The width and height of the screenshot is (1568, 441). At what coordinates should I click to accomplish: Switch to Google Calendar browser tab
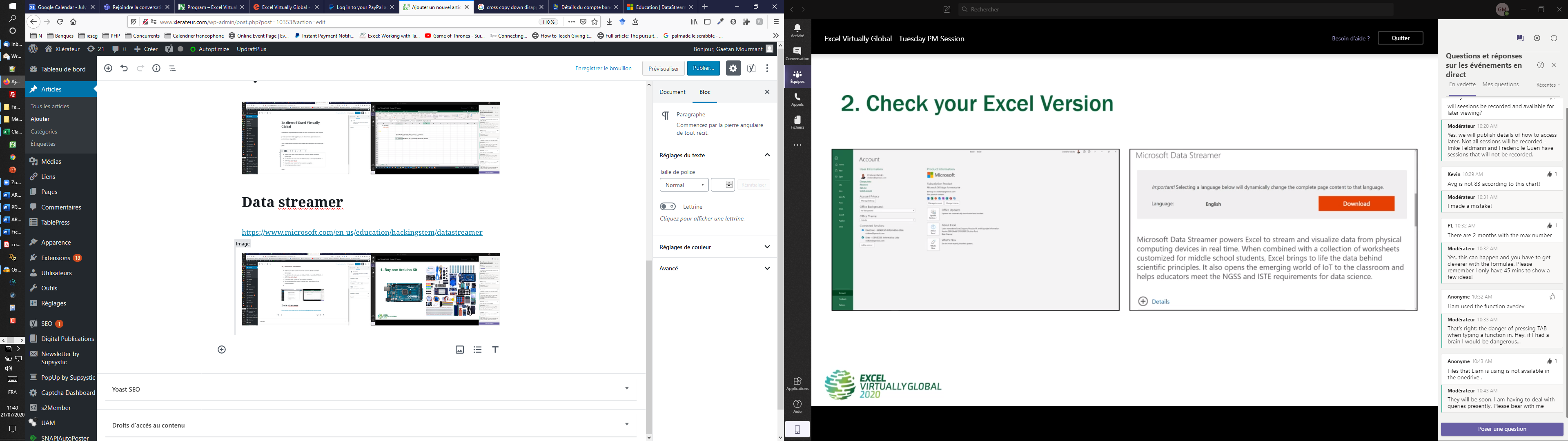click(62, 7)
